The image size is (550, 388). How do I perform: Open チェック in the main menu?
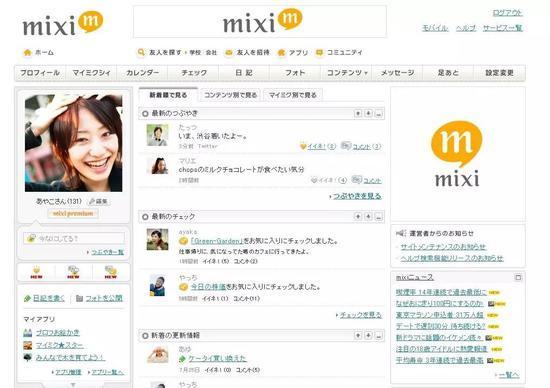pos(193,73)
